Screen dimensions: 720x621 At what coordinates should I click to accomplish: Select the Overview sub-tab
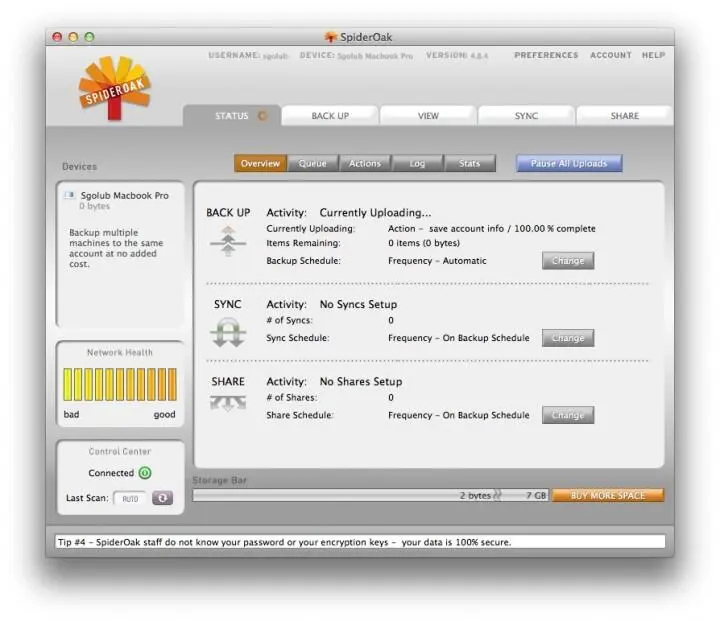(260, 164)
